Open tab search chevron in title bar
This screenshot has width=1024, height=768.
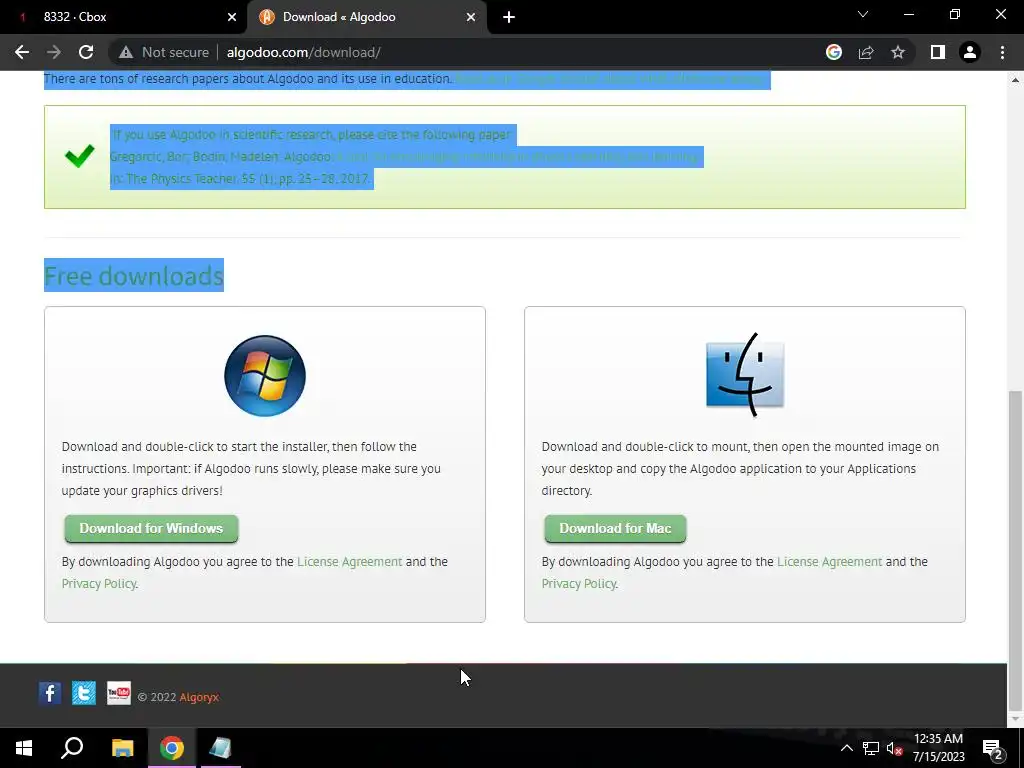tap(863, 14)
